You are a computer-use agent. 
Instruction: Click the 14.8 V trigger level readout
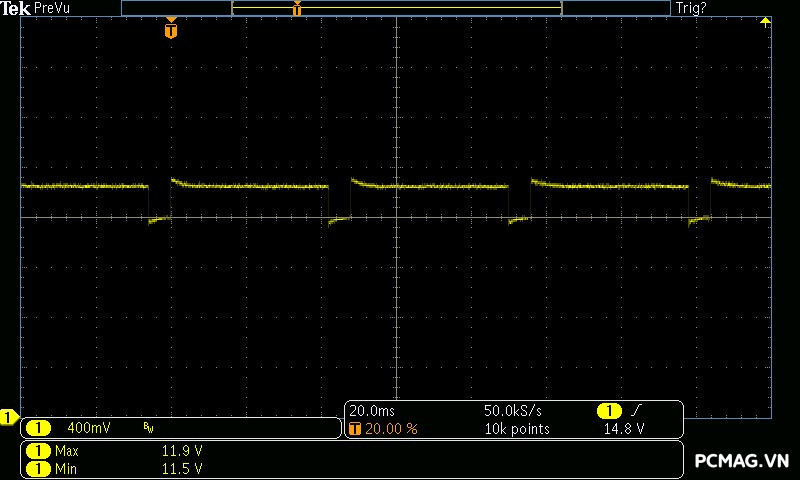click(623, 428)
